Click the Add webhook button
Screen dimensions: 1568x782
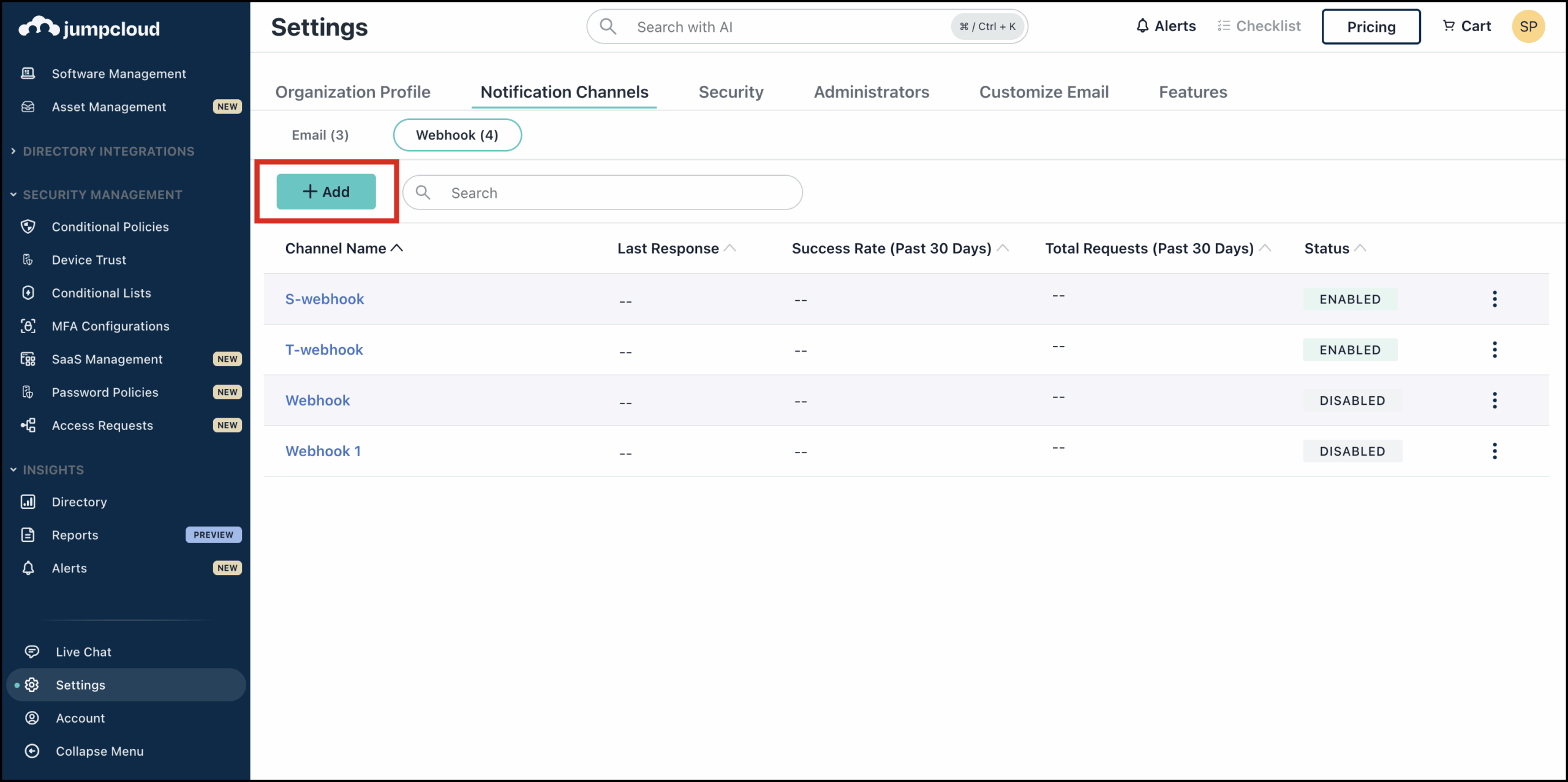click(326, 192)
